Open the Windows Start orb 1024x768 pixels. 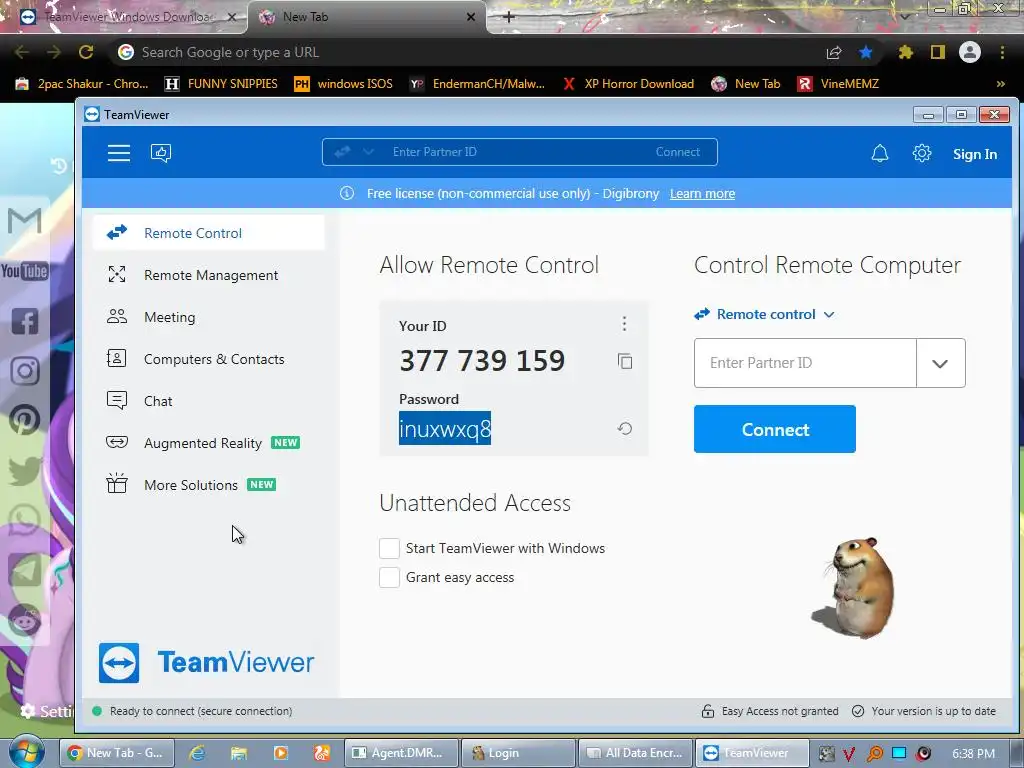pos(26,751)
